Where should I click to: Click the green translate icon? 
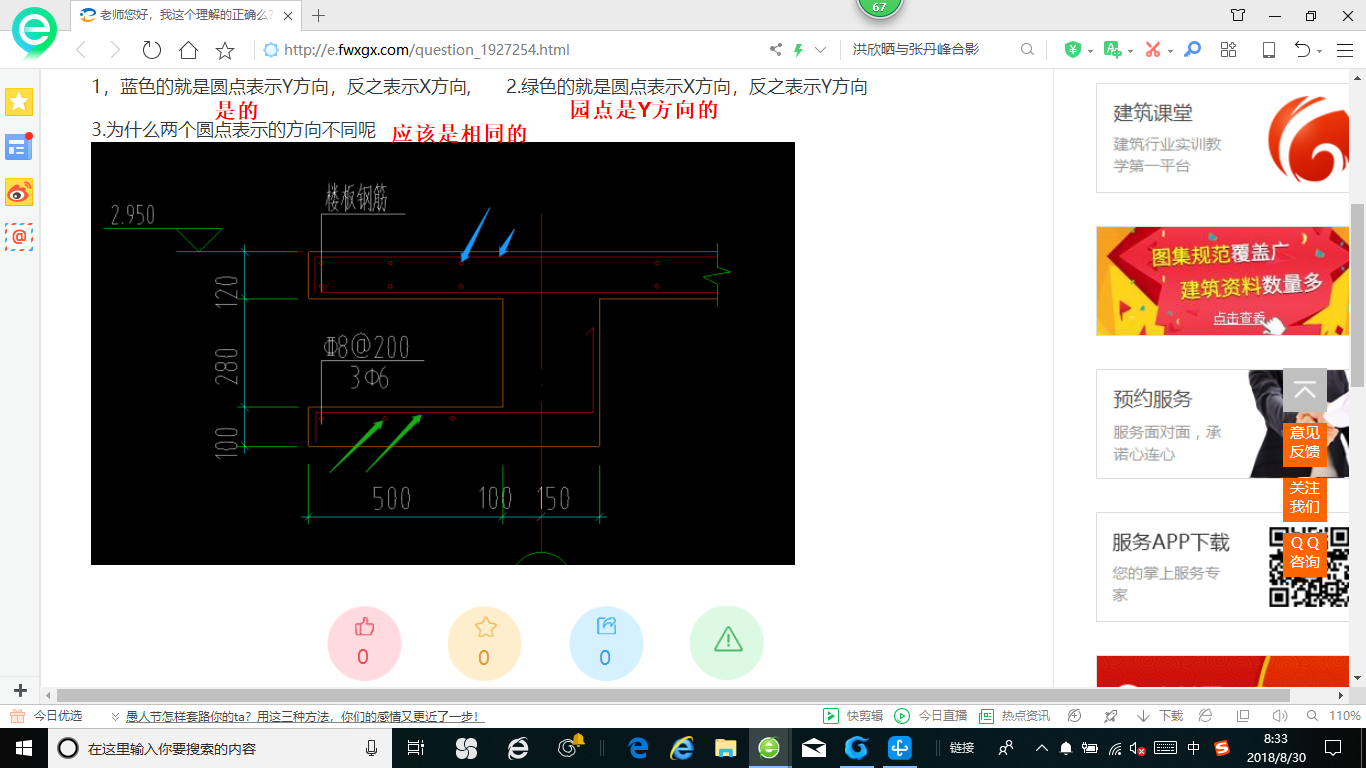[x=1112, y=50]
